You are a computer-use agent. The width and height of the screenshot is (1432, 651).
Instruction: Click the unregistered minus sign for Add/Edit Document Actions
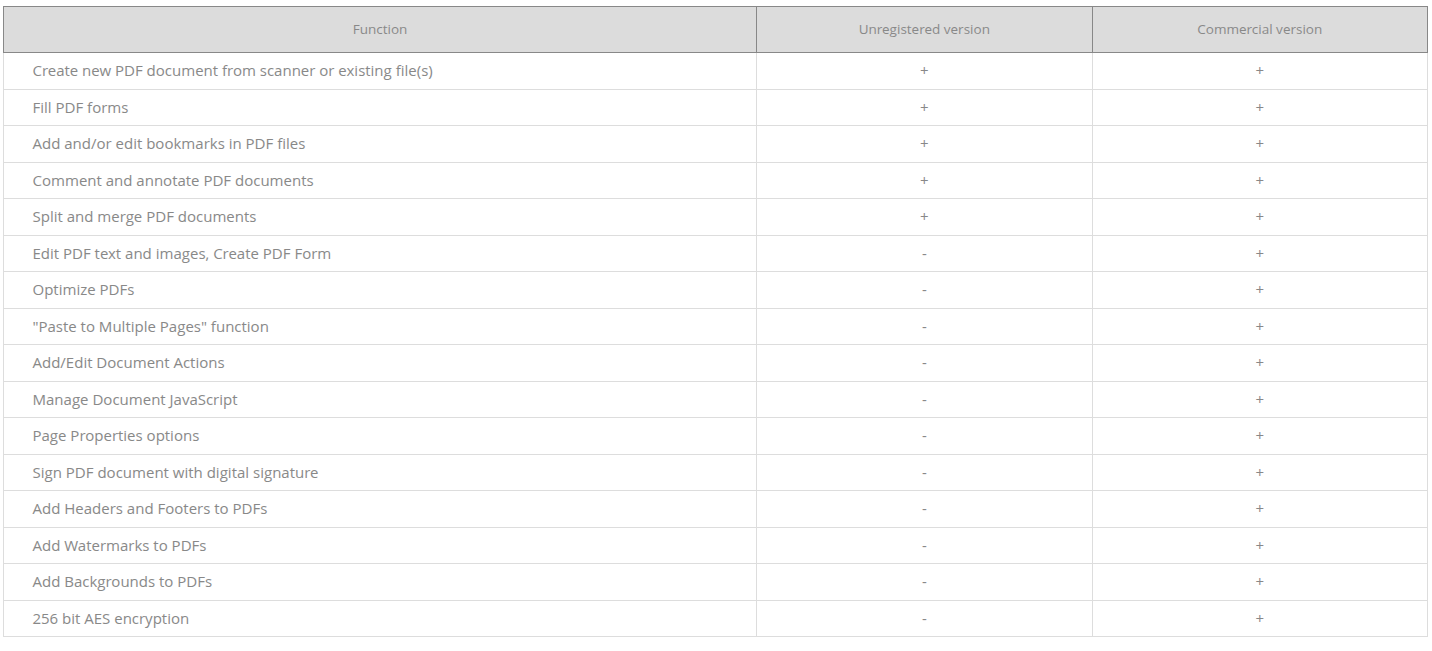(x=924, y=363)
